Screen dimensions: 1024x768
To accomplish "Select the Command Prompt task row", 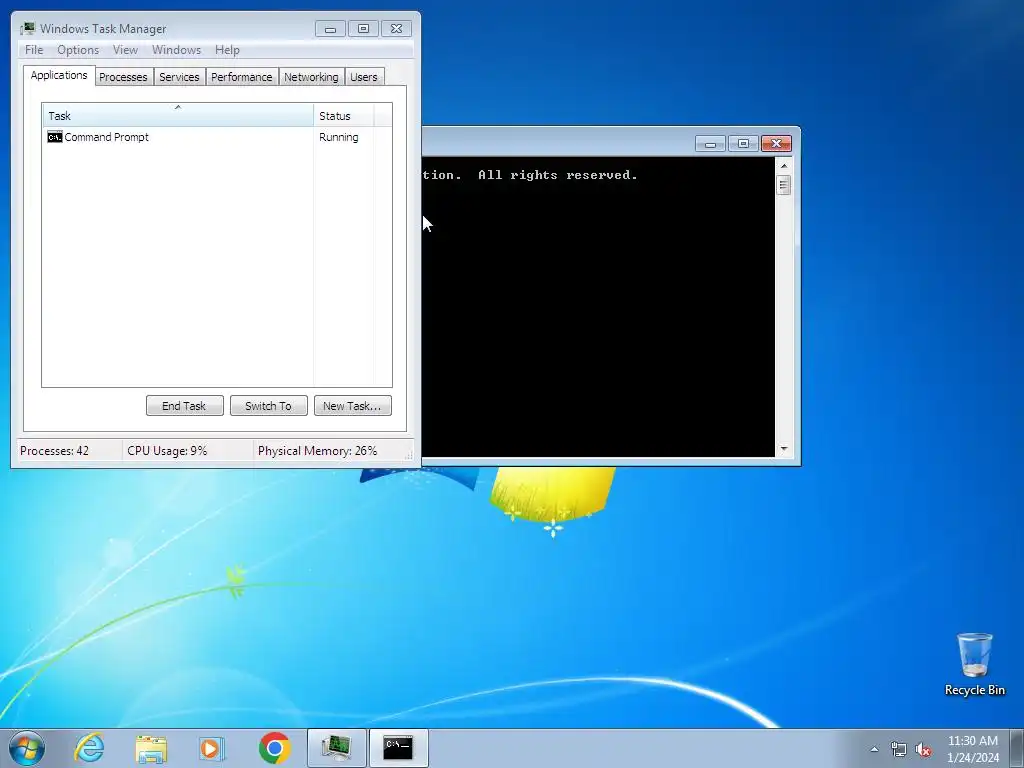I will tap(217, 137).
